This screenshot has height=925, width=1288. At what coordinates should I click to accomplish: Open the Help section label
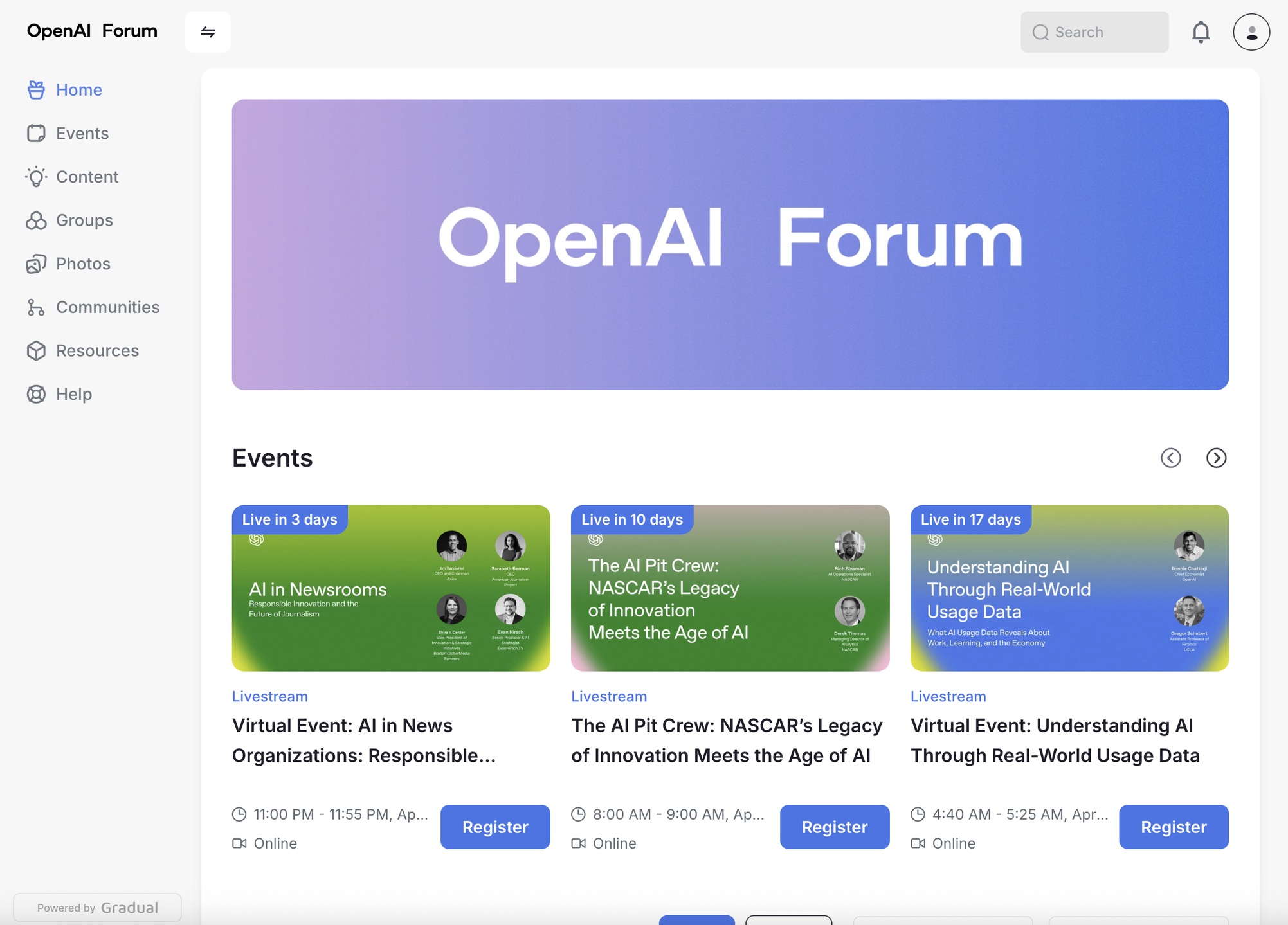[74, 394]
